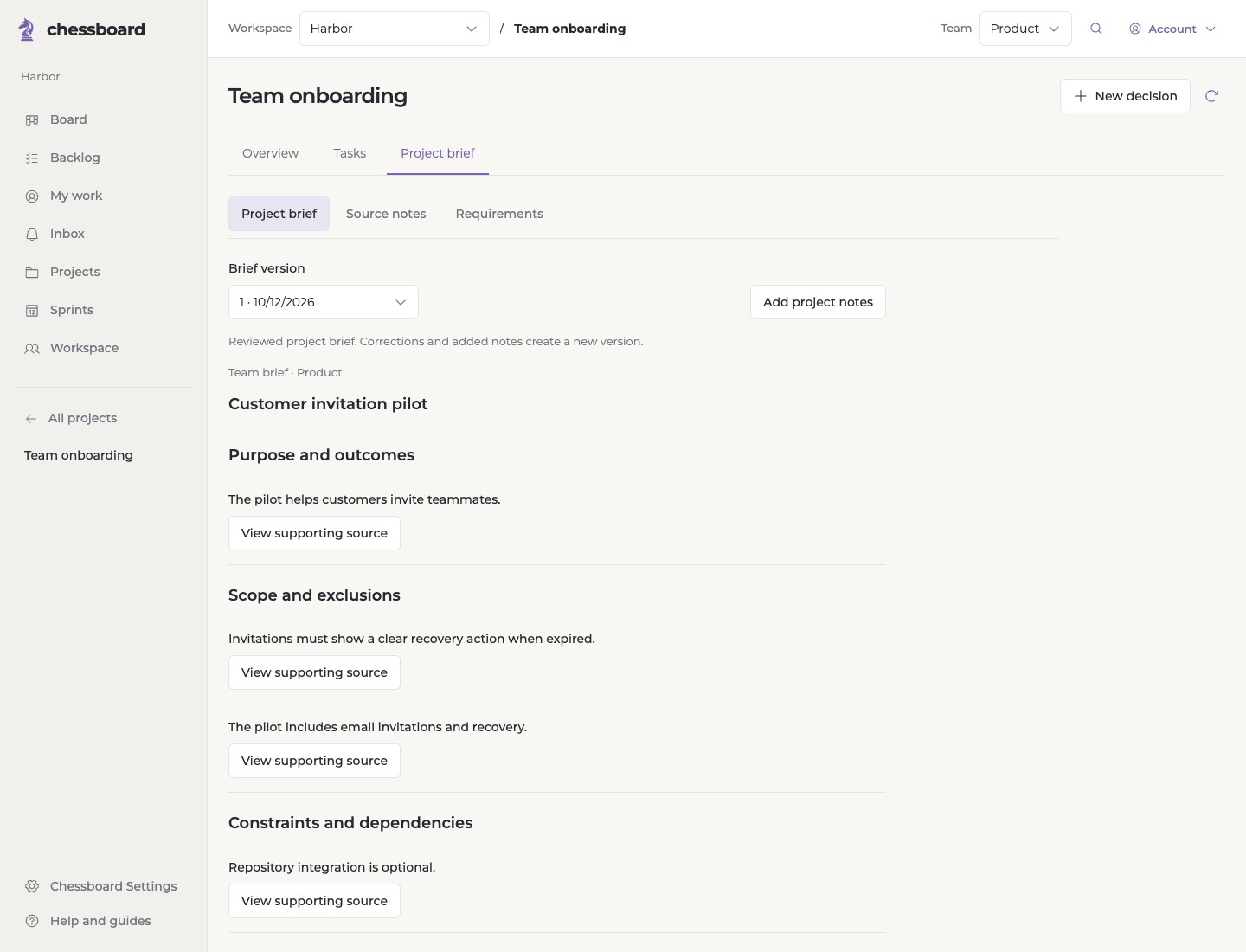The image size is (1246, 952).
Task: Click the Constraints and dependencies heading
Action: [350, 823]
